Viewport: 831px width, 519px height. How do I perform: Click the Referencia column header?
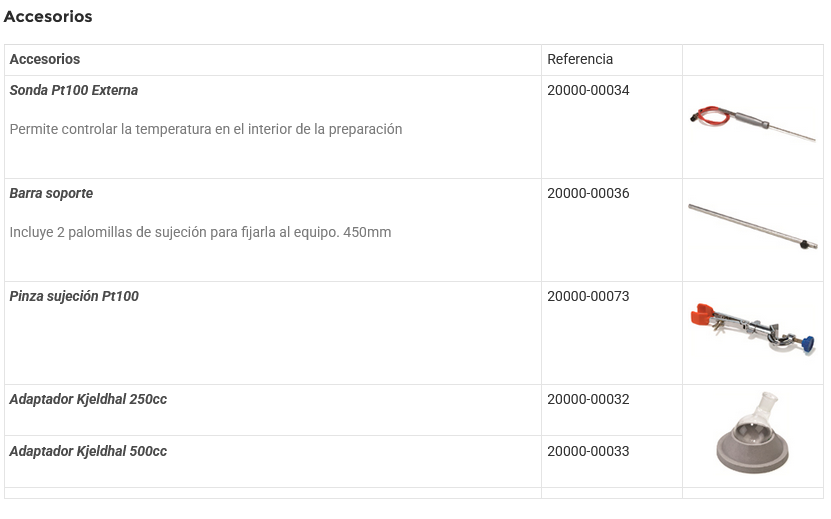tap(580, 59)
